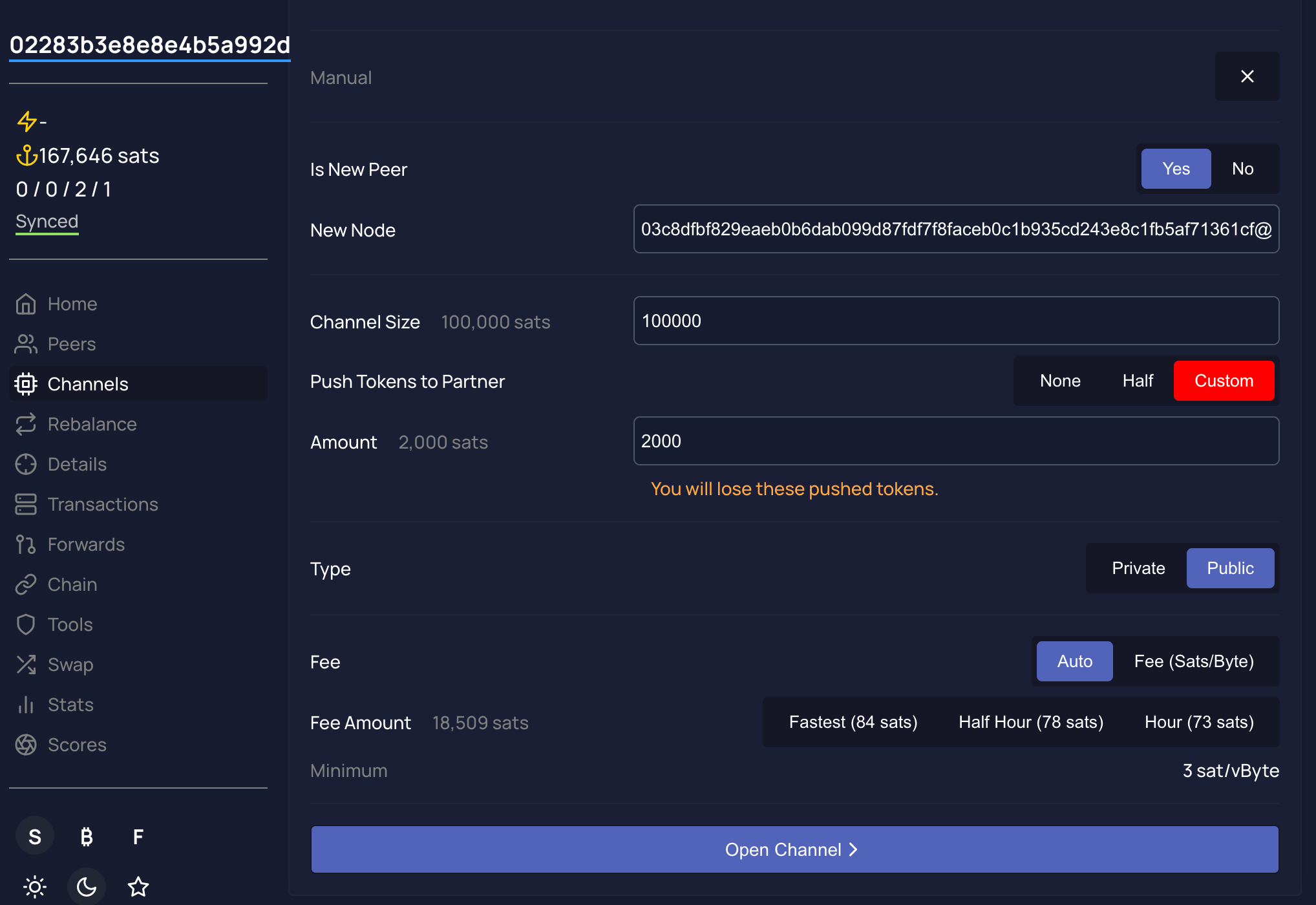Click the Synced status link
This screenshot has width=1316, height=905.
click(47, 222)
